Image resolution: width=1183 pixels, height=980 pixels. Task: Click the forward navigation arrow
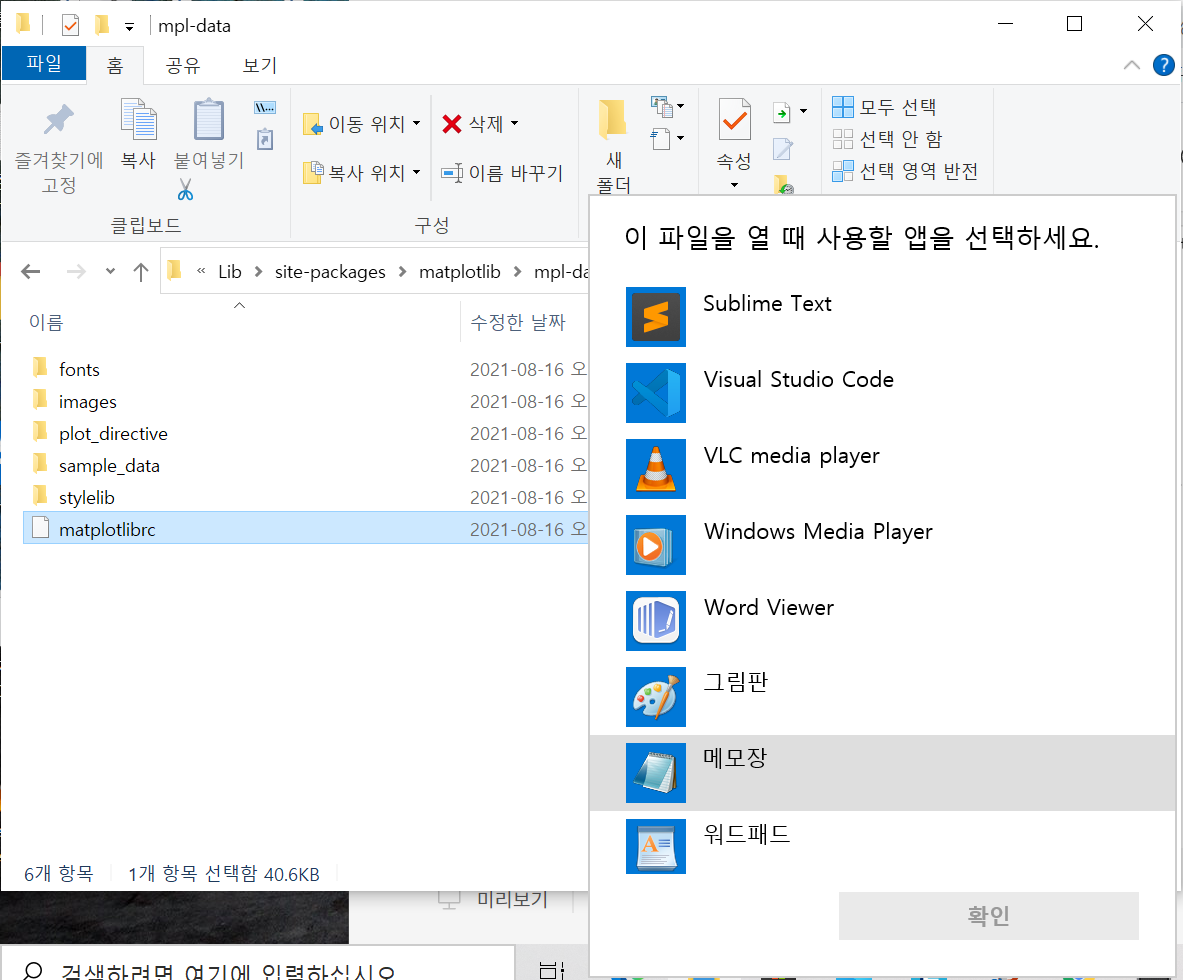76,272
